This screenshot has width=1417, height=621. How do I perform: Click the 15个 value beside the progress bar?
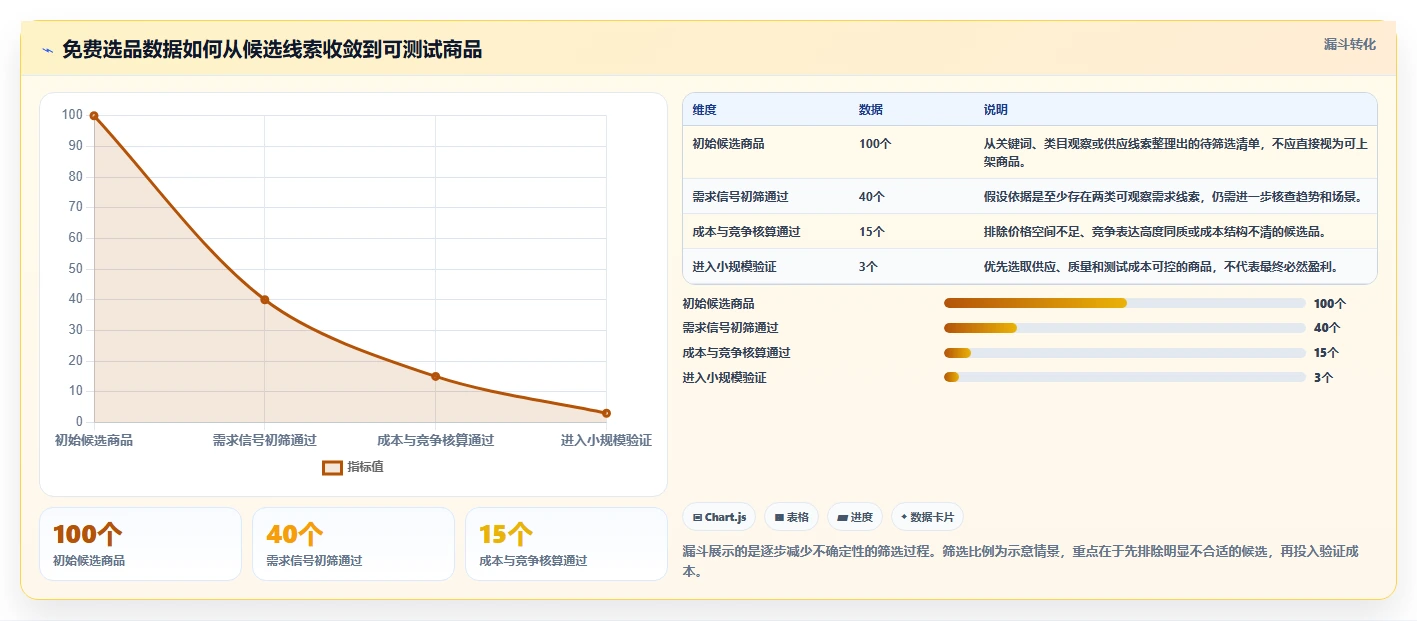click(x=1327, y=353)
